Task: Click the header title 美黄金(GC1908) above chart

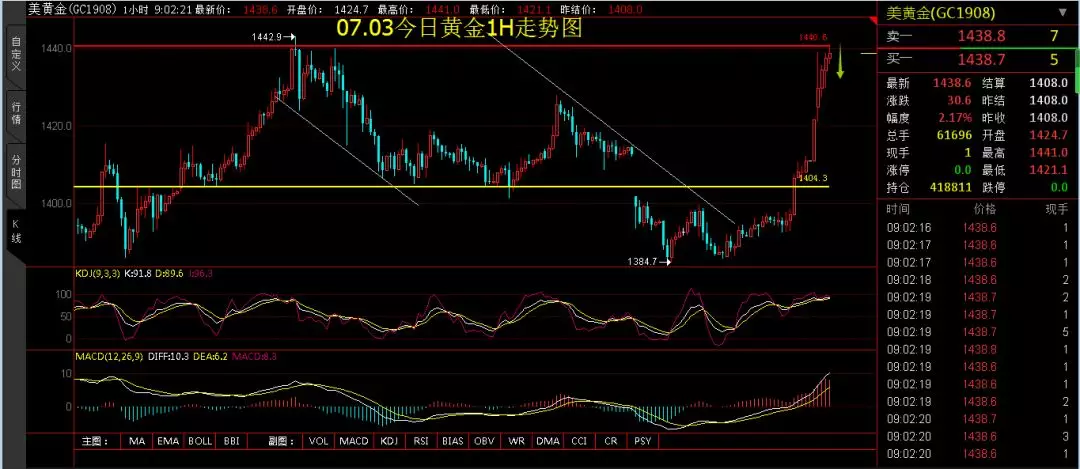Action: click(x=74, y=10)
